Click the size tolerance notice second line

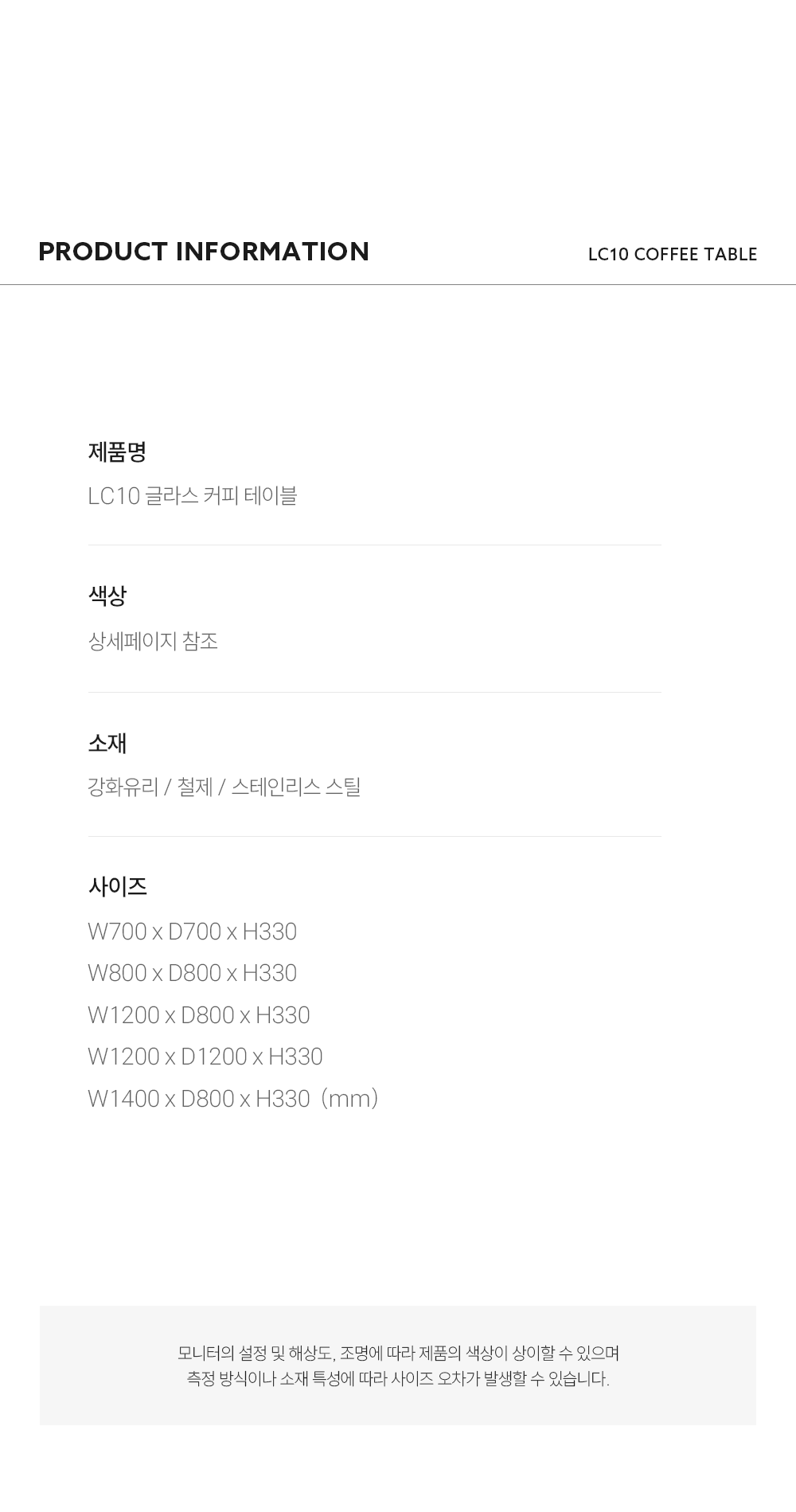[x=398, y=1378]
